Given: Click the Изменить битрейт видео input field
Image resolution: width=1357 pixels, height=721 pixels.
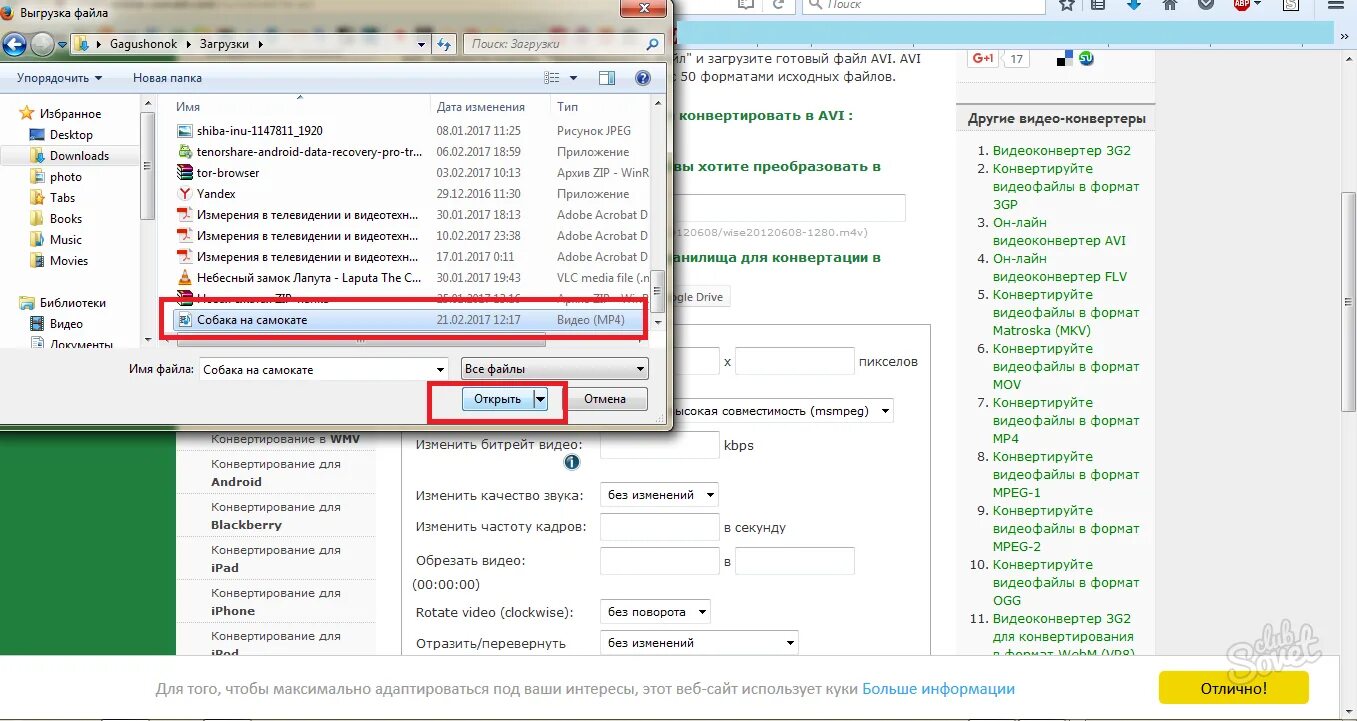Looking at the screenshot, I should click(x=660, y=445).
